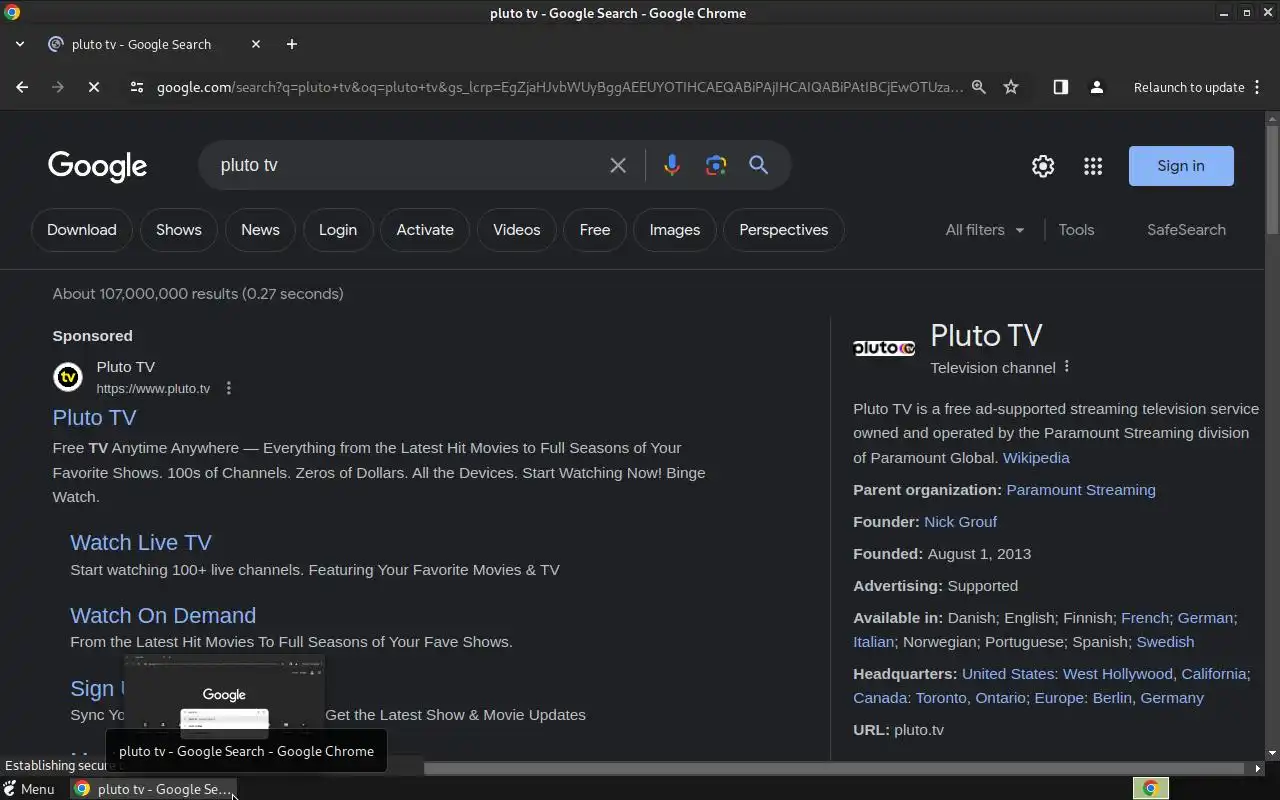Click the Chrome icon in system tray

click(1150, 789)
